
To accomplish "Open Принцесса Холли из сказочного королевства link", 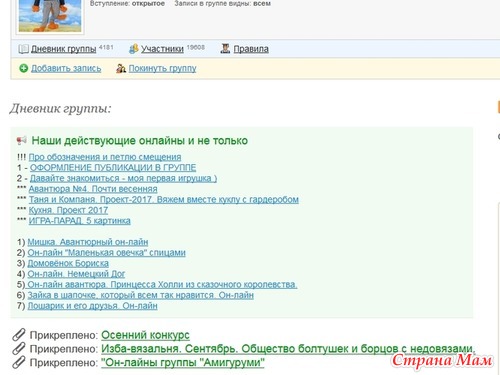I will (x=162, y=285).
